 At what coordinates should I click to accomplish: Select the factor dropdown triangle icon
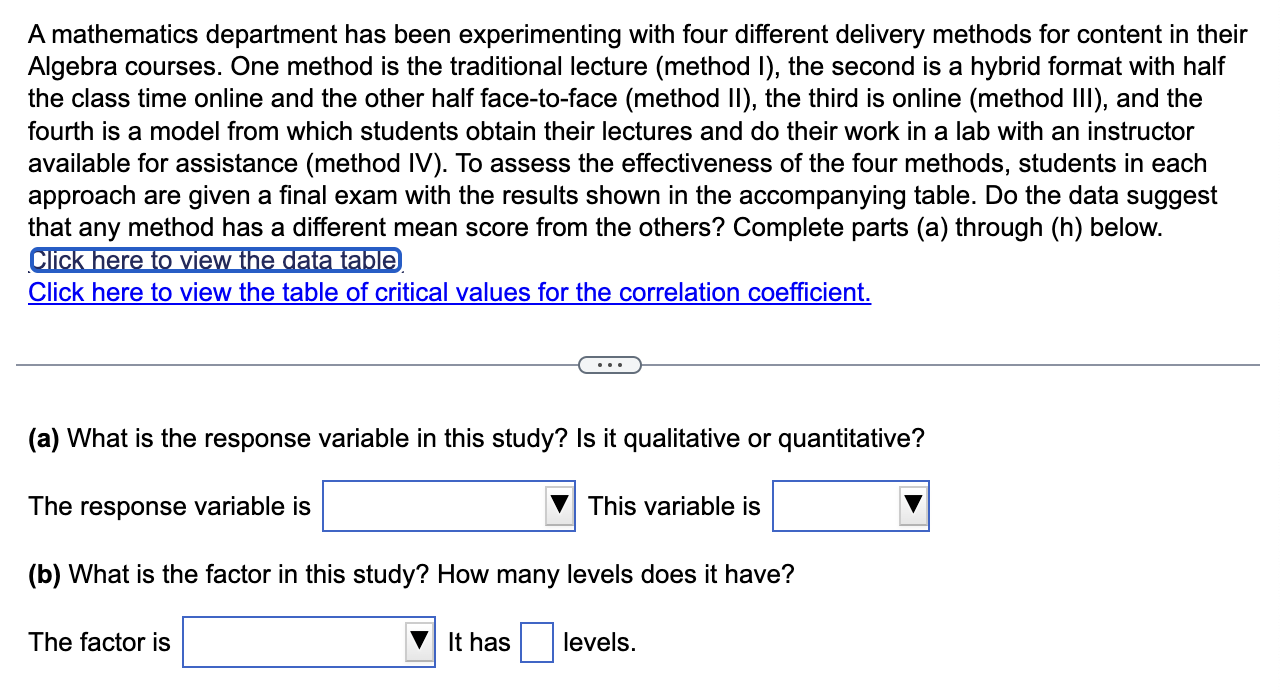click(418, 642)
